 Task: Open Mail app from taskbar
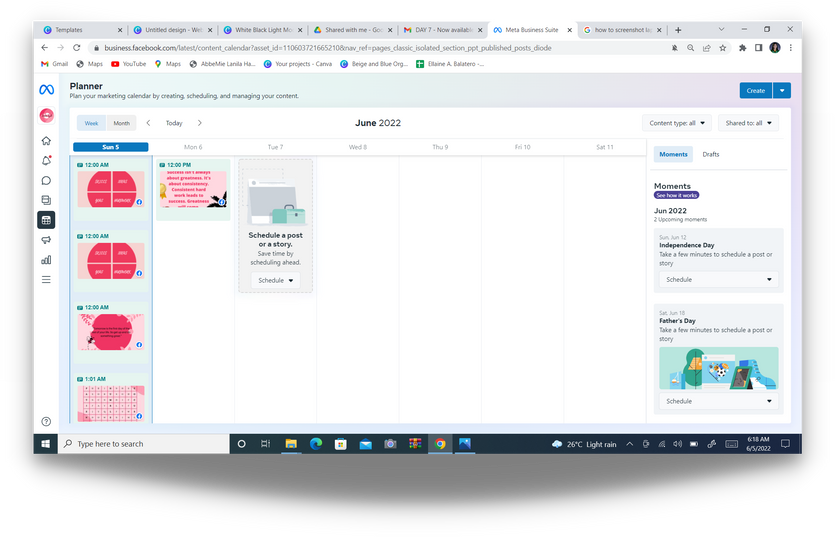(x=365, y=444)
